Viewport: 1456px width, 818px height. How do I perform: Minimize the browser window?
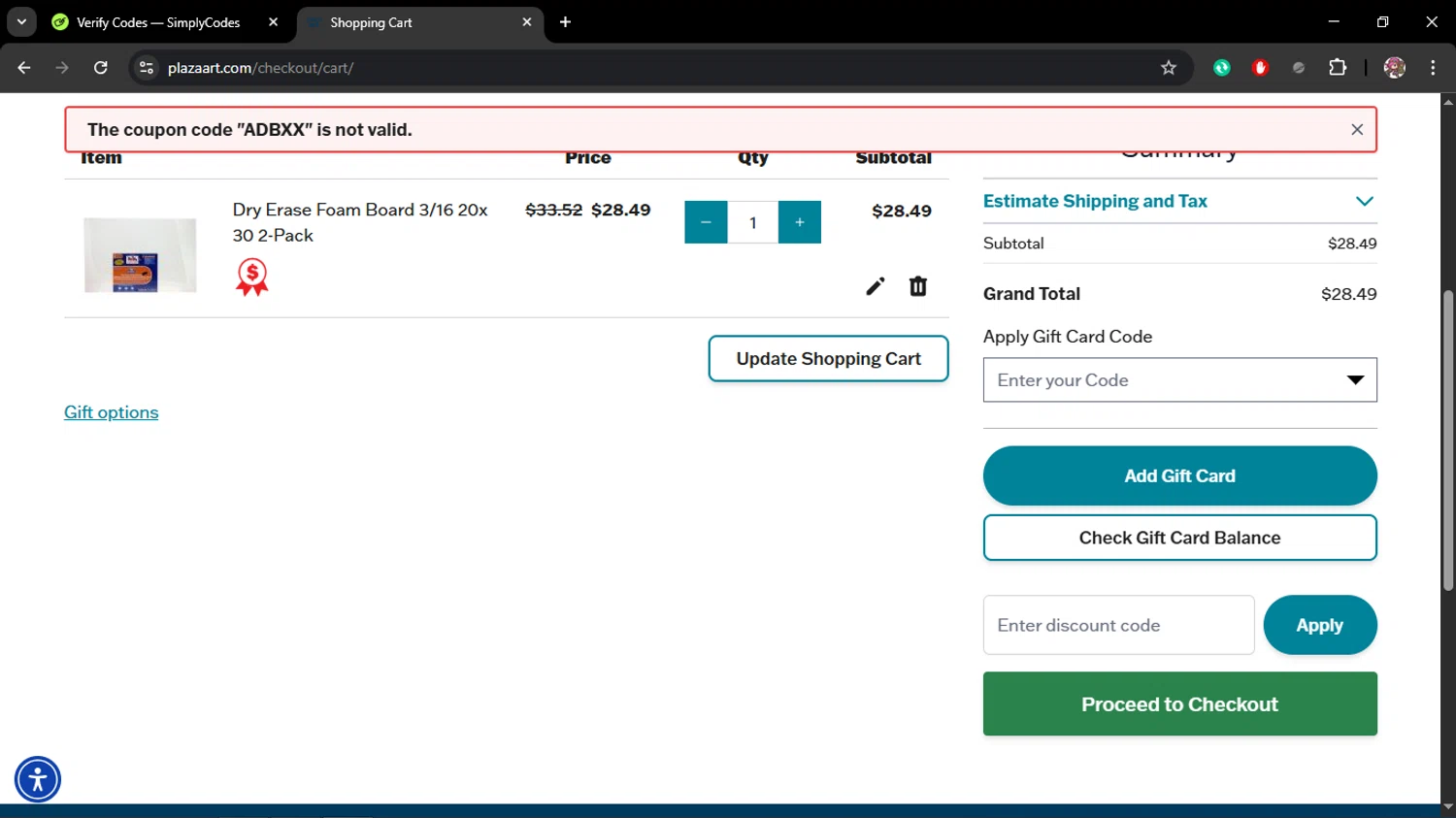1334,22
